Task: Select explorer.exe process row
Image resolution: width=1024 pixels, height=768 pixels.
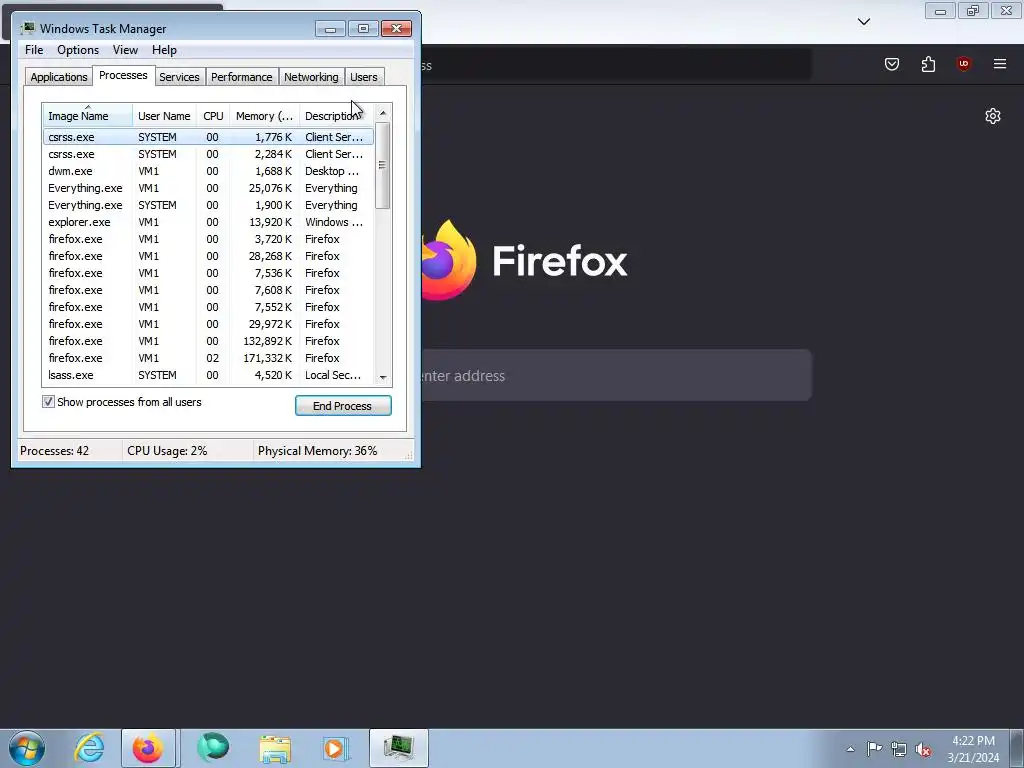Action: [208, 222]
